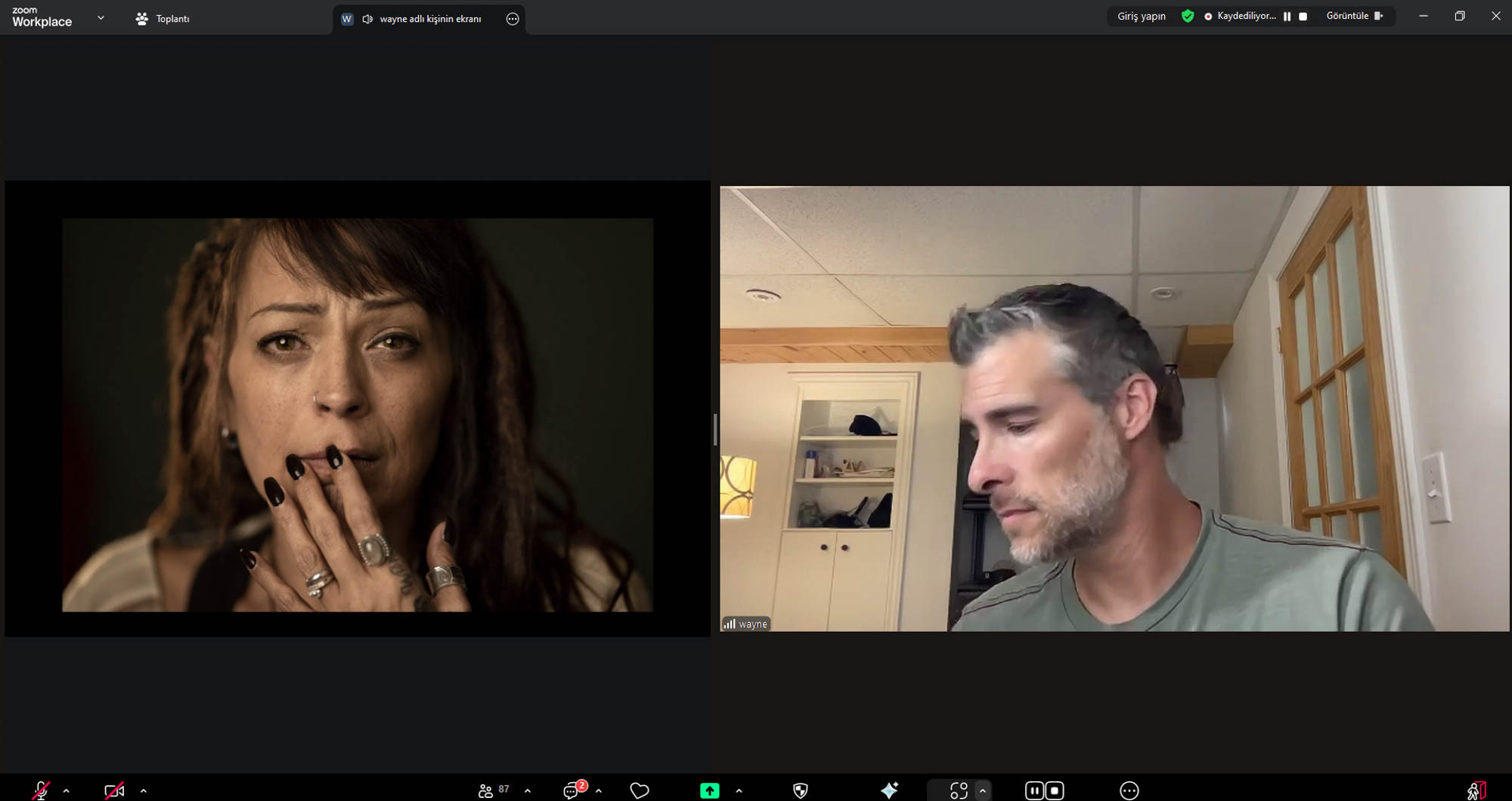Image resolution: width=1512 pixels, height=801 pixels.
Task: Open chat with 2 unread messages
Action: (575, 790)
